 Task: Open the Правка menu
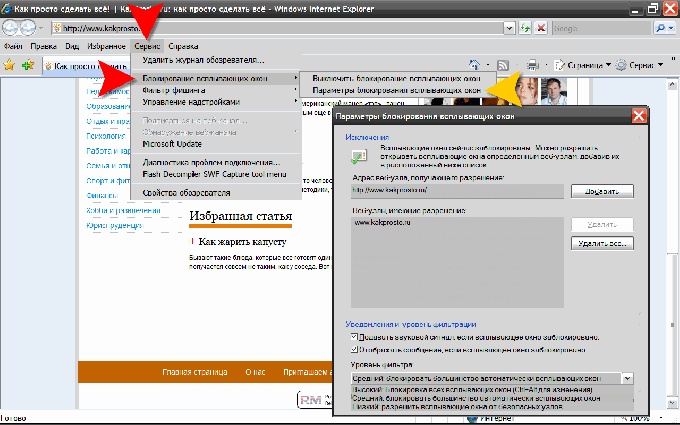43,46
